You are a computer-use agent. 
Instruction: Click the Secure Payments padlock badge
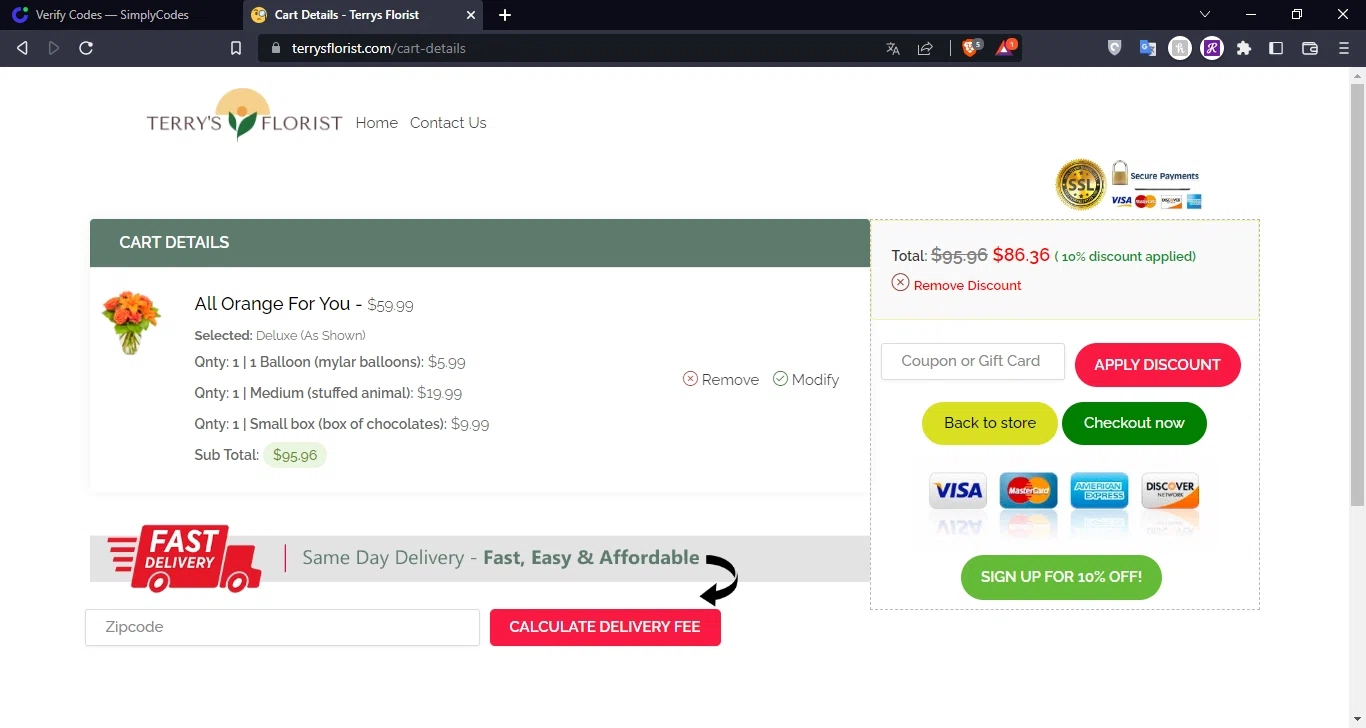[x=1156, y=185]
